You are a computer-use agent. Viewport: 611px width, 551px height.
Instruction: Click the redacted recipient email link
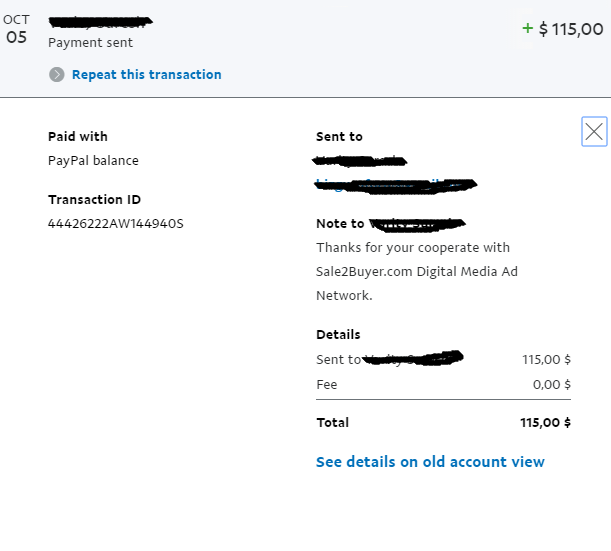(x=396, y=185)
